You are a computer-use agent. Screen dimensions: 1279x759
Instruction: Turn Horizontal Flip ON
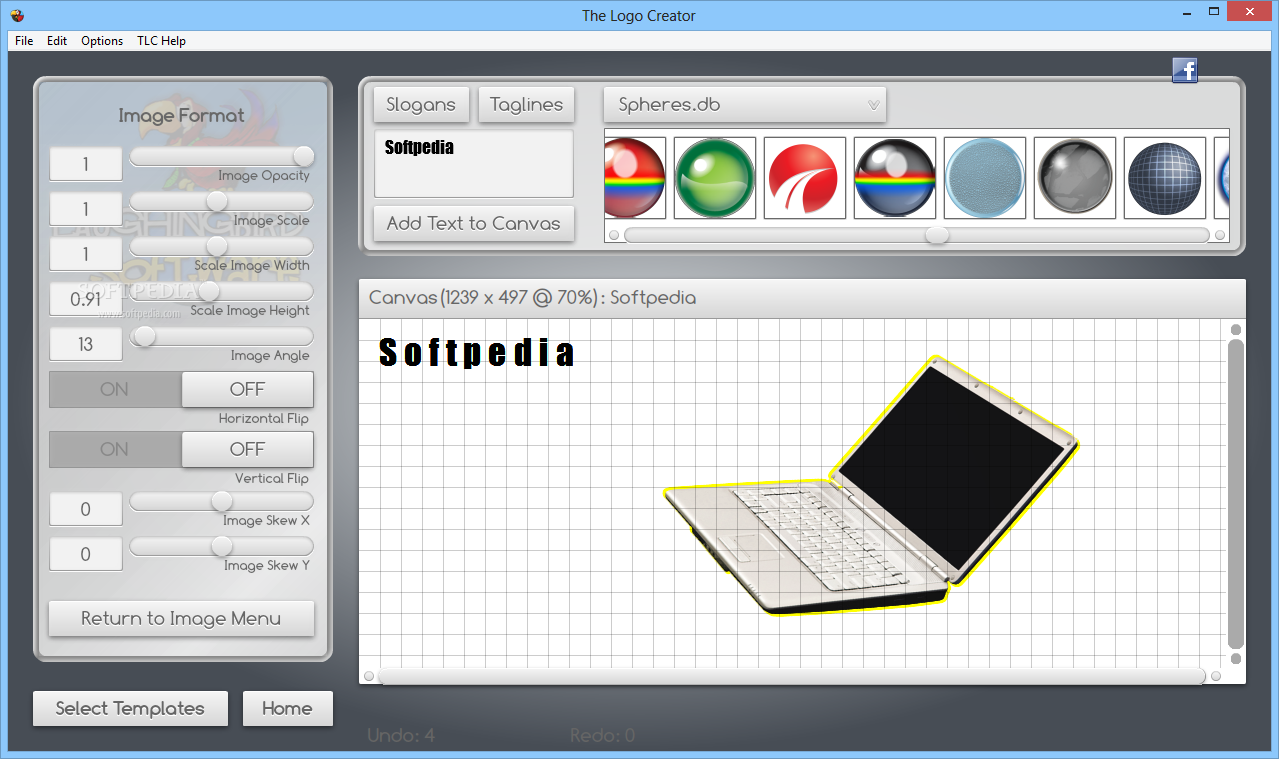pyautogui.click(x=115, y=389)
